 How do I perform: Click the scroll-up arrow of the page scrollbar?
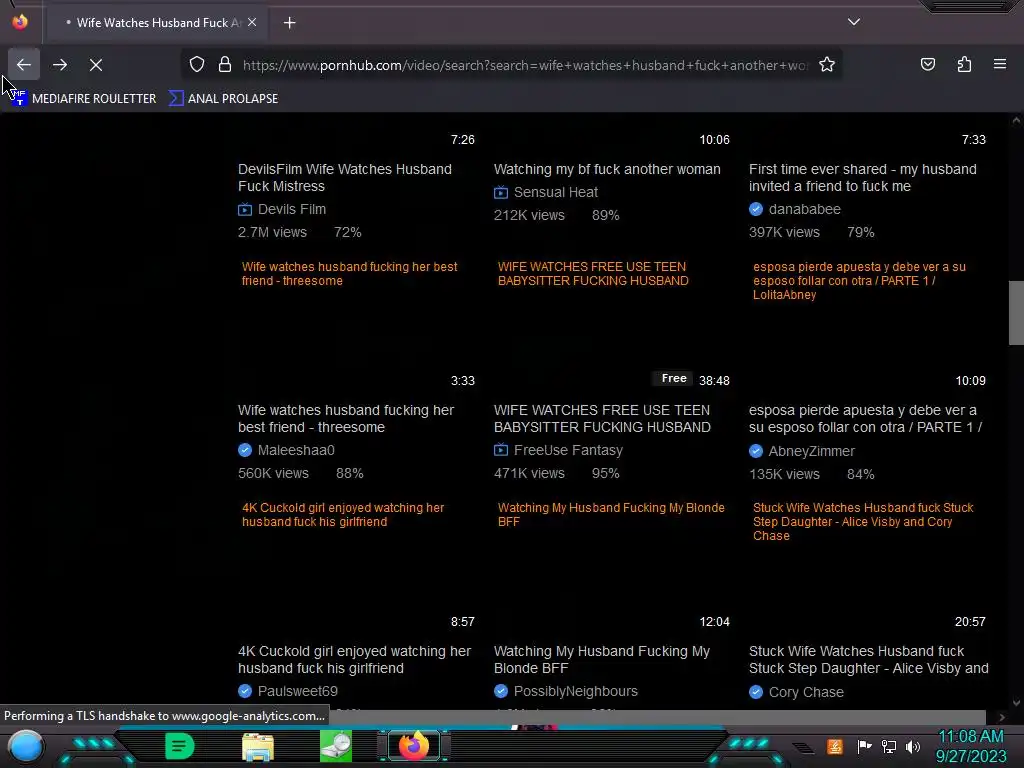click(x=1016, y=120)
